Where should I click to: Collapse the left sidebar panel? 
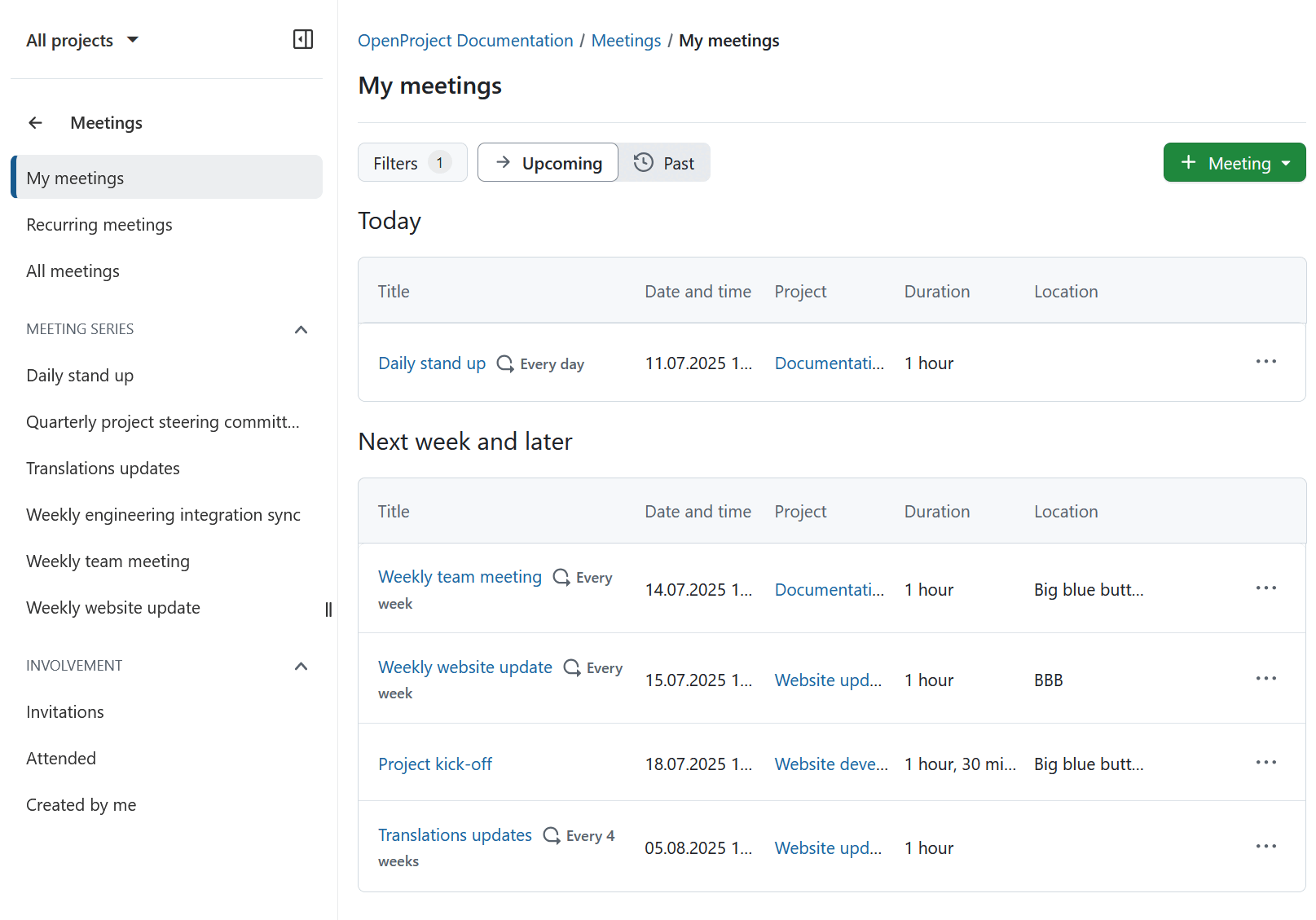tap(302, 39)
